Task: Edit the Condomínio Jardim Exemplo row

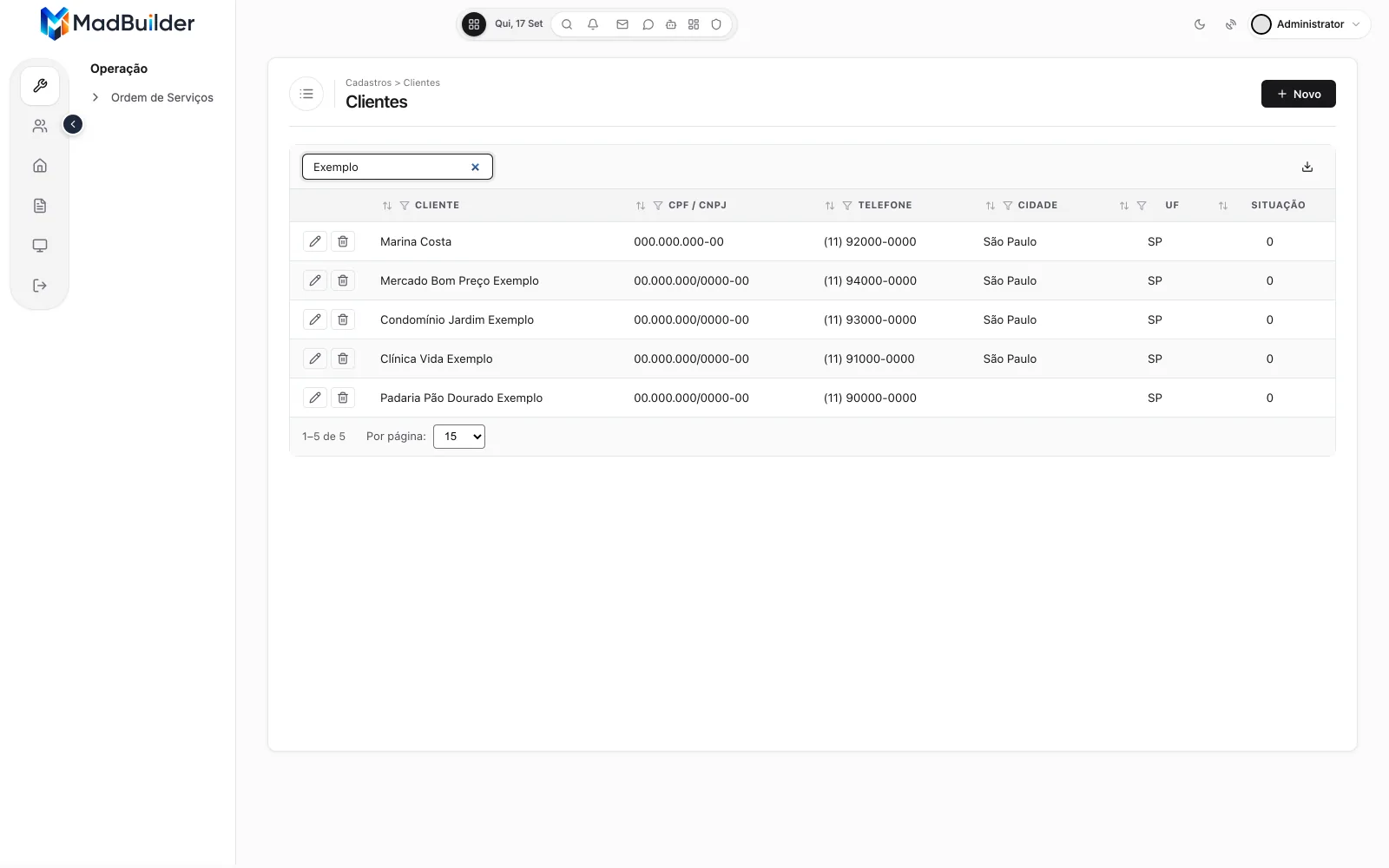Action: (315, 319)
